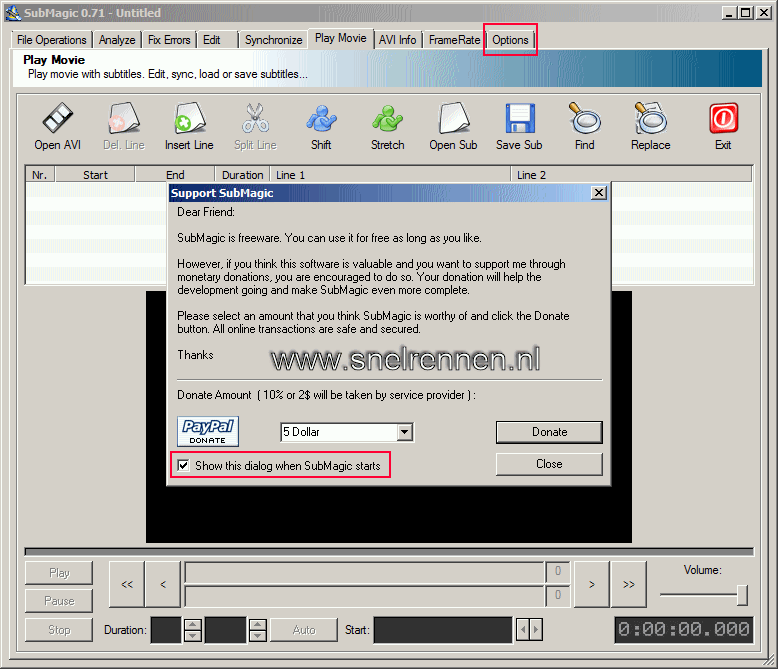Click the Nr. column header

[x=40, y=175]
